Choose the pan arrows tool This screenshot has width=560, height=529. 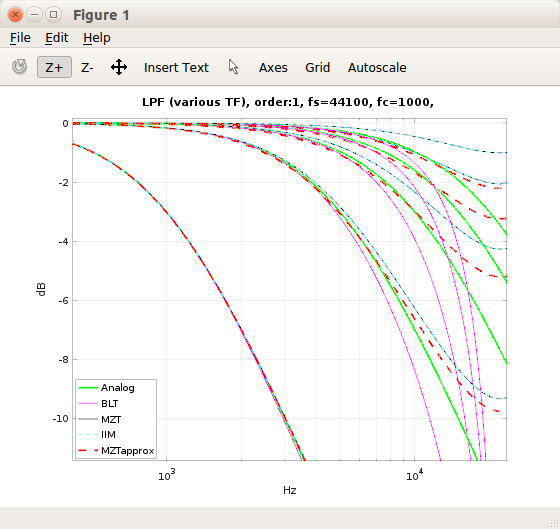[x=119, y=67]
